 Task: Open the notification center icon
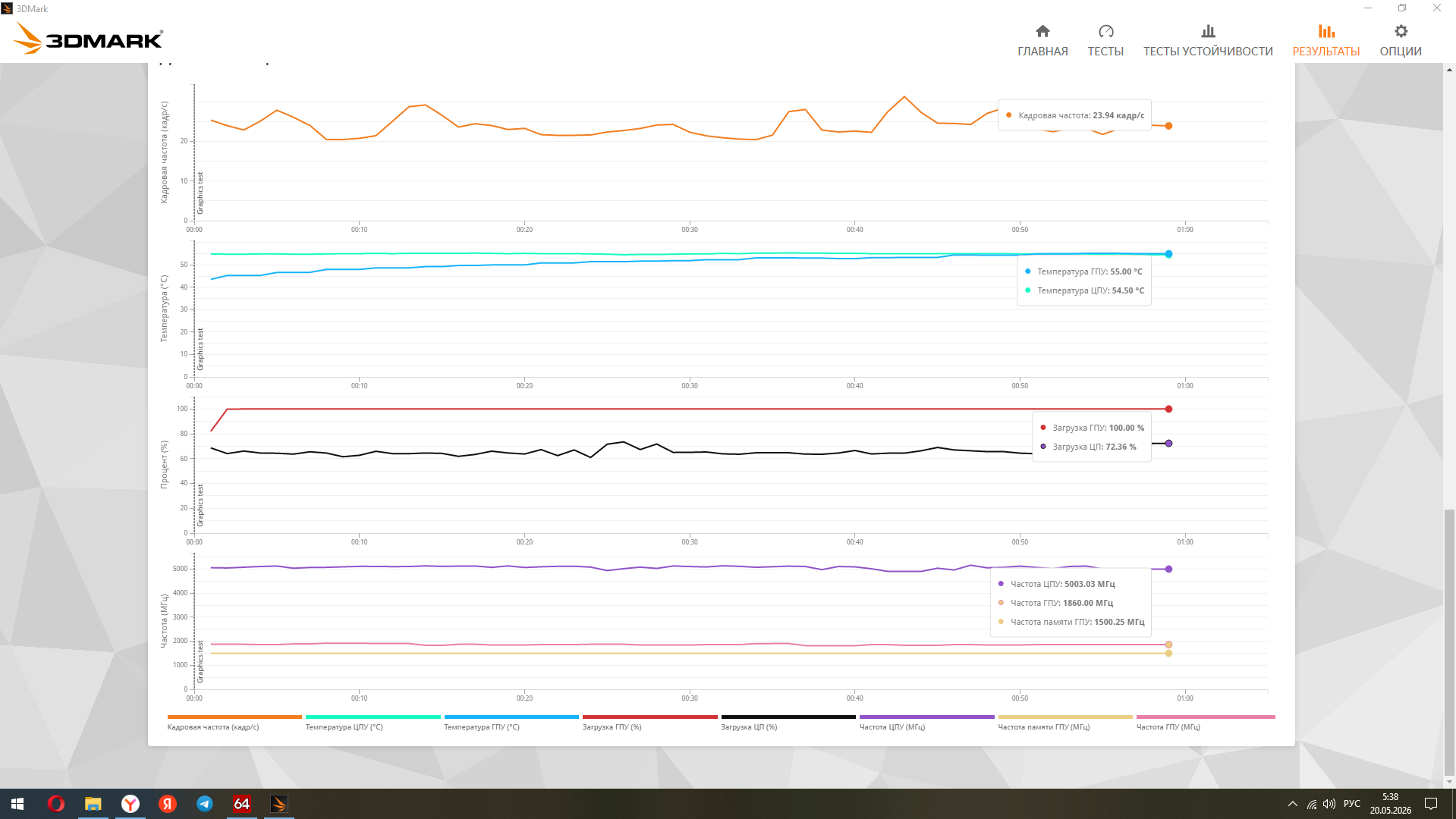pyautogui.click(x=1431, y=804)
